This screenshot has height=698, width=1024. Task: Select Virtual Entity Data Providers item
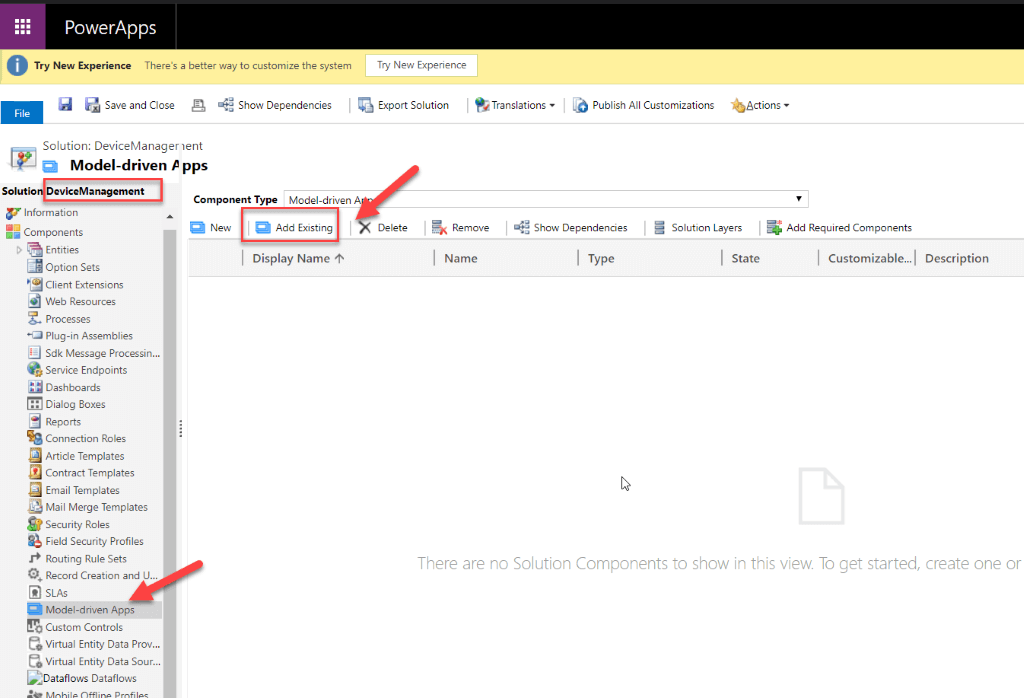pyautogui.click(x=103, y=644)
